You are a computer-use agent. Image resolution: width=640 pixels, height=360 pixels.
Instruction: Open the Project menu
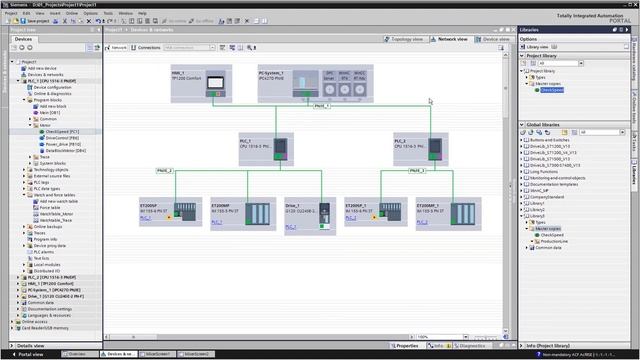(x=11, y=13)
